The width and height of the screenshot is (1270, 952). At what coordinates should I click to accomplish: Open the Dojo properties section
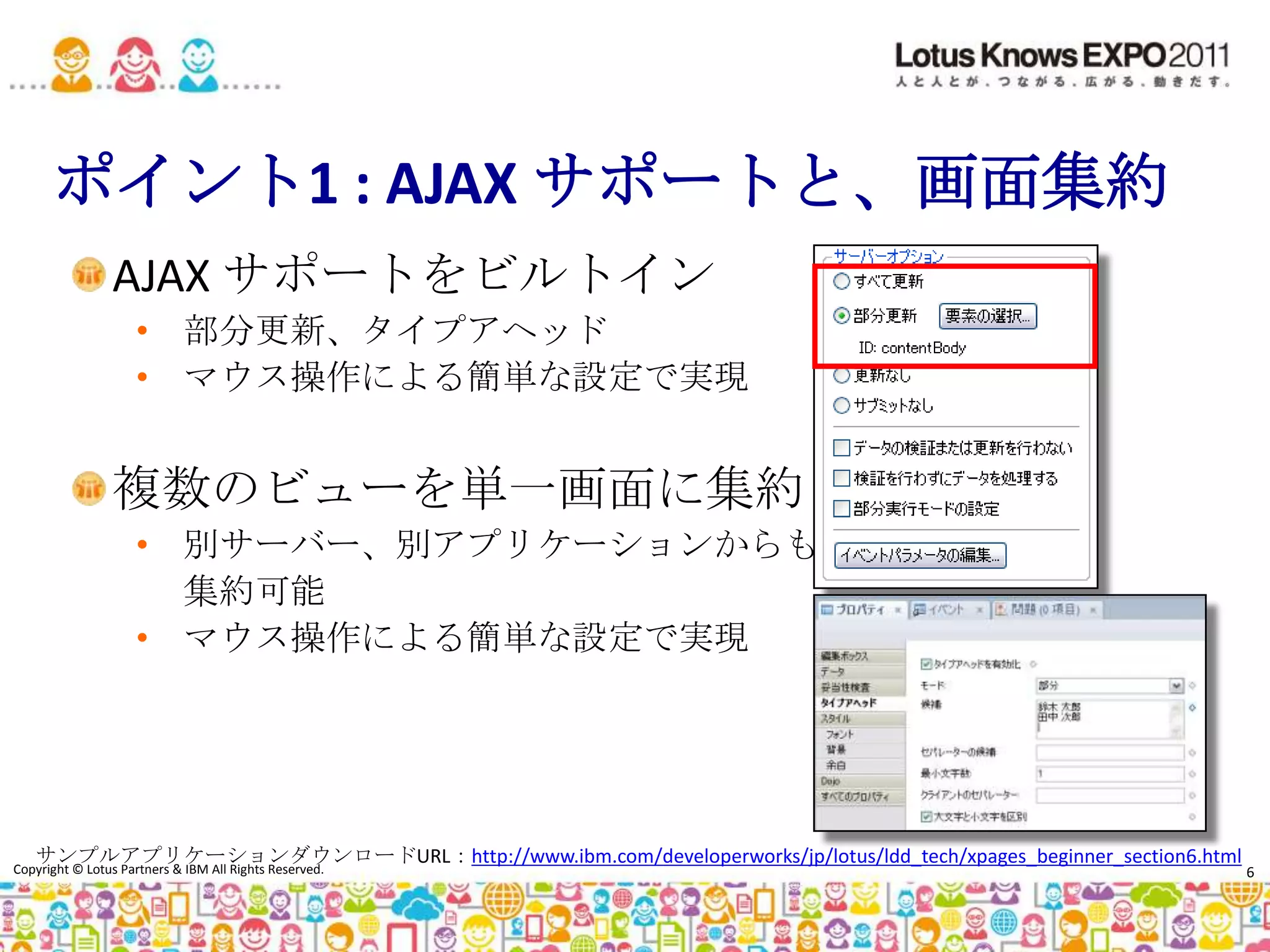[862, 781]
